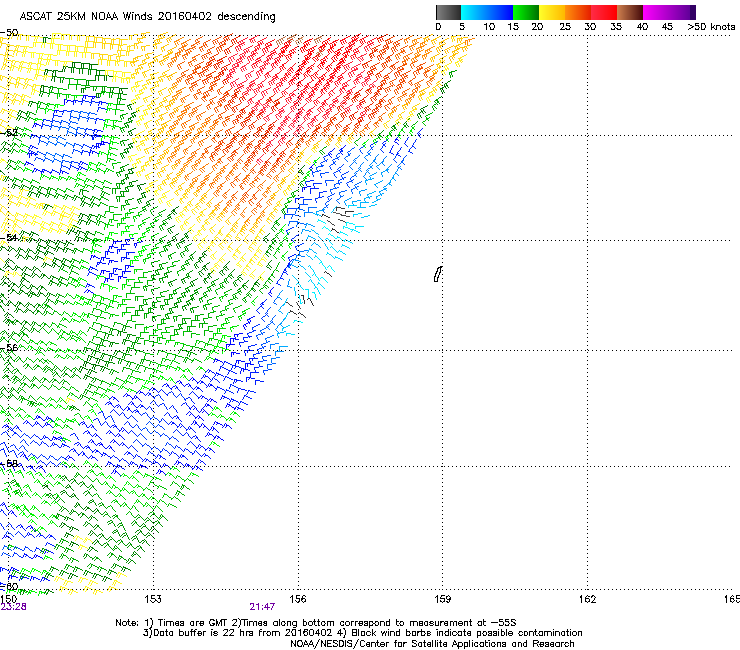Click the longitude label 153
Screen dimensions: 740x650
(x=153, y=599)
